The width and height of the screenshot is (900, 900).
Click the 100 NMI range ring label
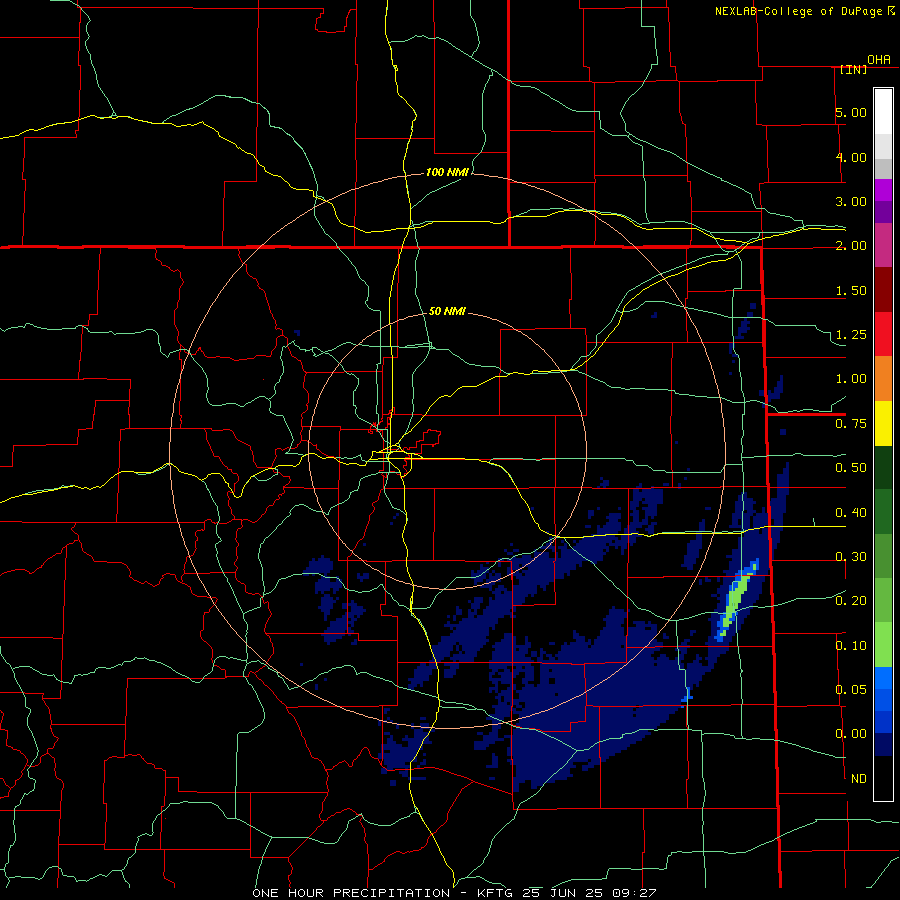tap(447, 172)
